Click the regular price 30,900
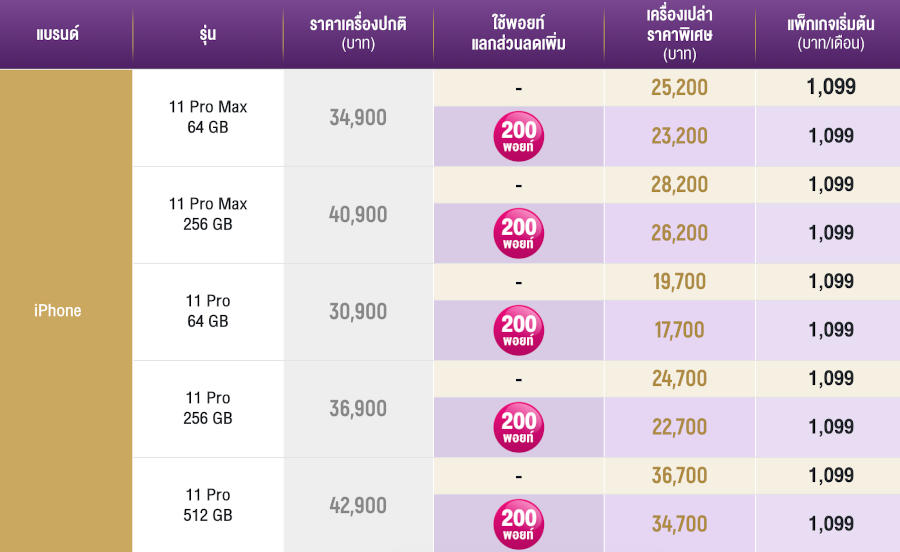The width and height of the screenshot is (900, 552). 358,311
